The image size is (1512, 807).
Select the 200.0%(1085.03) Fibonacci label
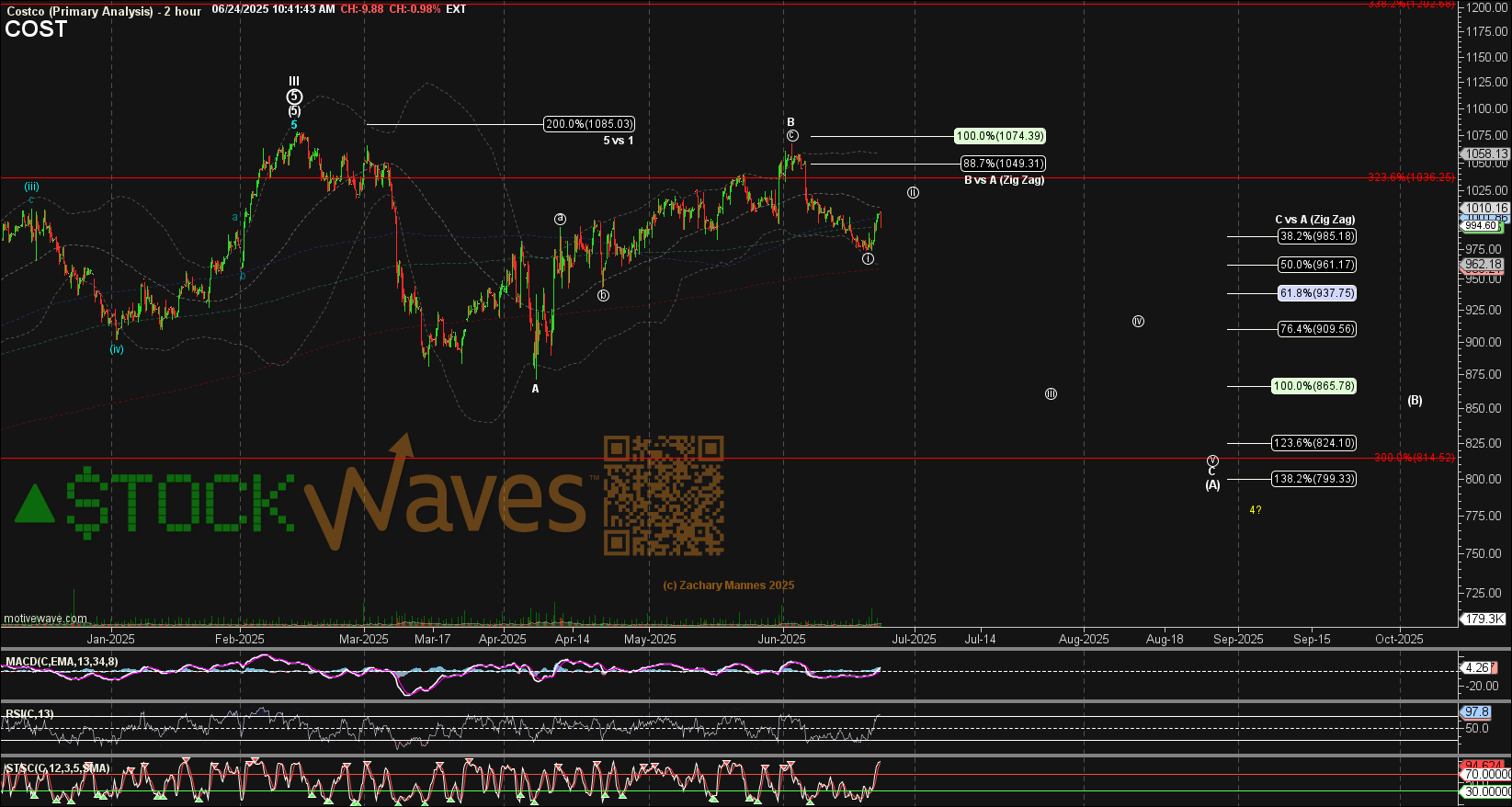(x=589, y=124)
